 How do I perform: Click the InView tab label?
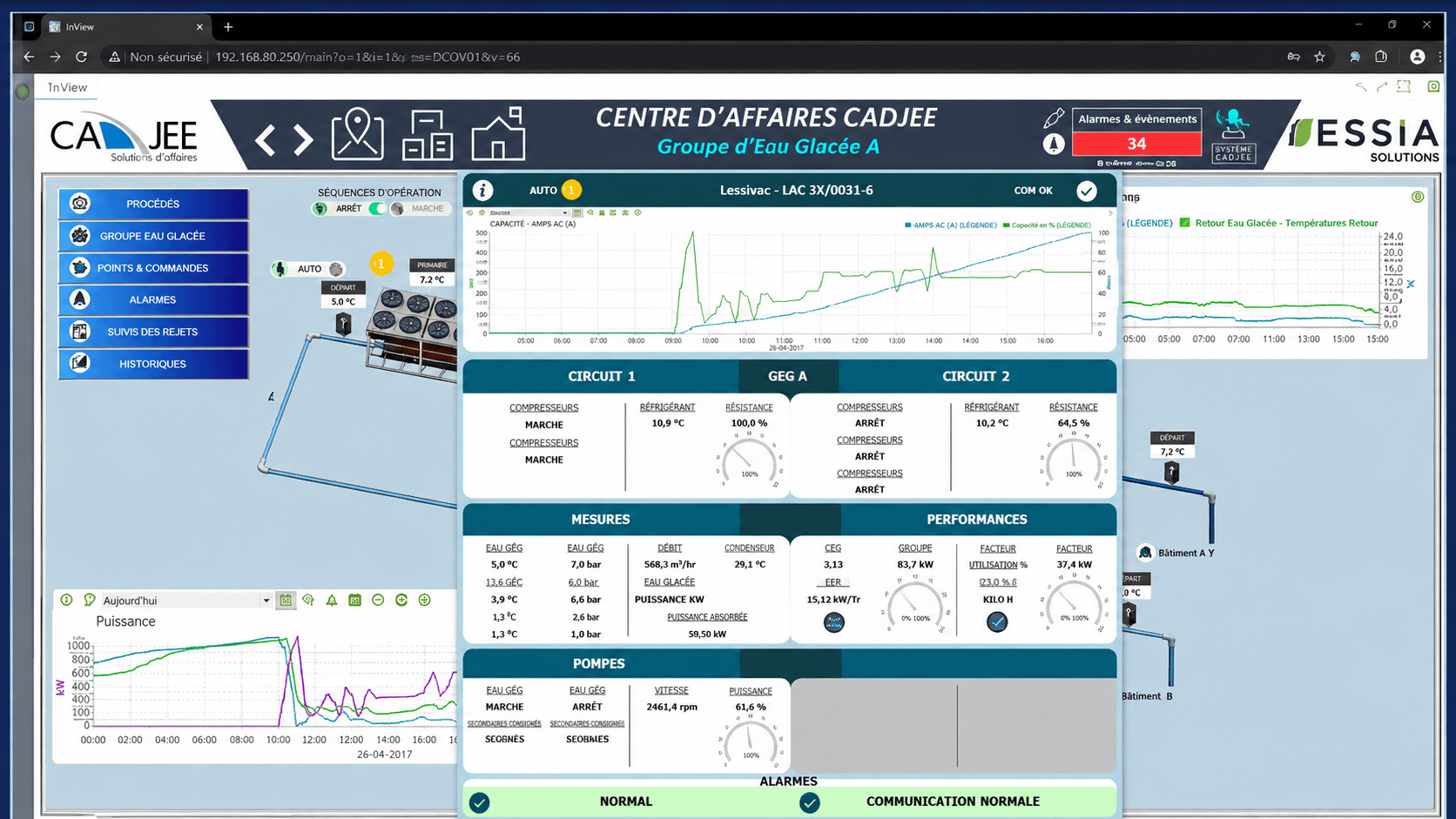coord(80,27)
